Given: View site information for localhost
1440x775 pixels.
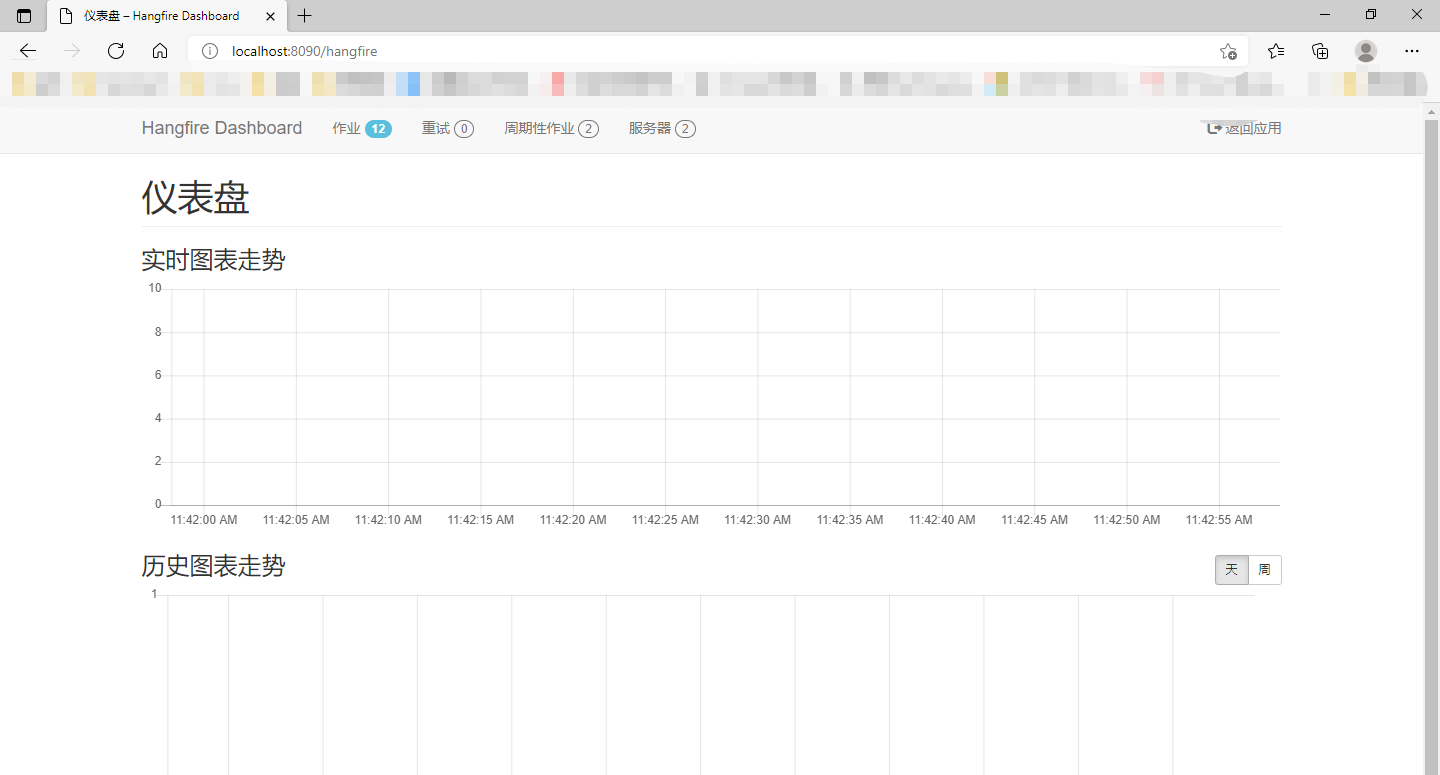Looking at the screenshot, I should (x=209, y=51).
